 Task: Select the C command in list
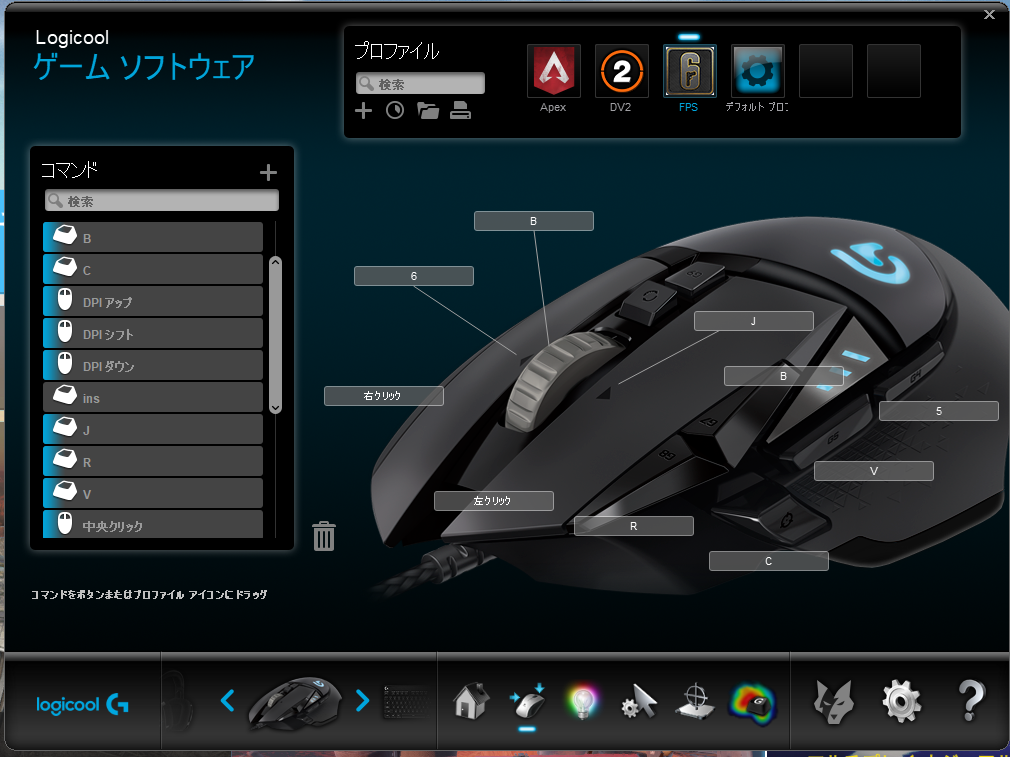coord(153,269)
